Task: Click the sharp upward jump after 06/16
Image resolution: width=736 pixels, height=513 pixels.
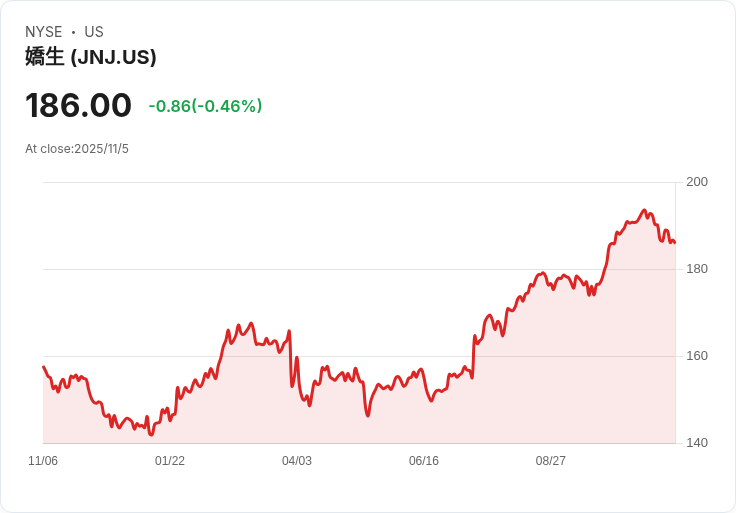Action: click(x=473, y=355)
